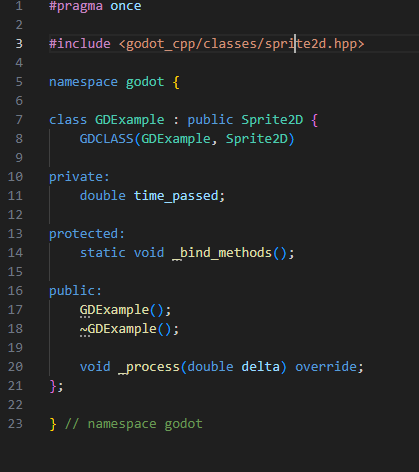Image resolution: width=419 pixels, height=472 pixels.
Task: Click the 'private:' access specifier
Action: [79, 177]
